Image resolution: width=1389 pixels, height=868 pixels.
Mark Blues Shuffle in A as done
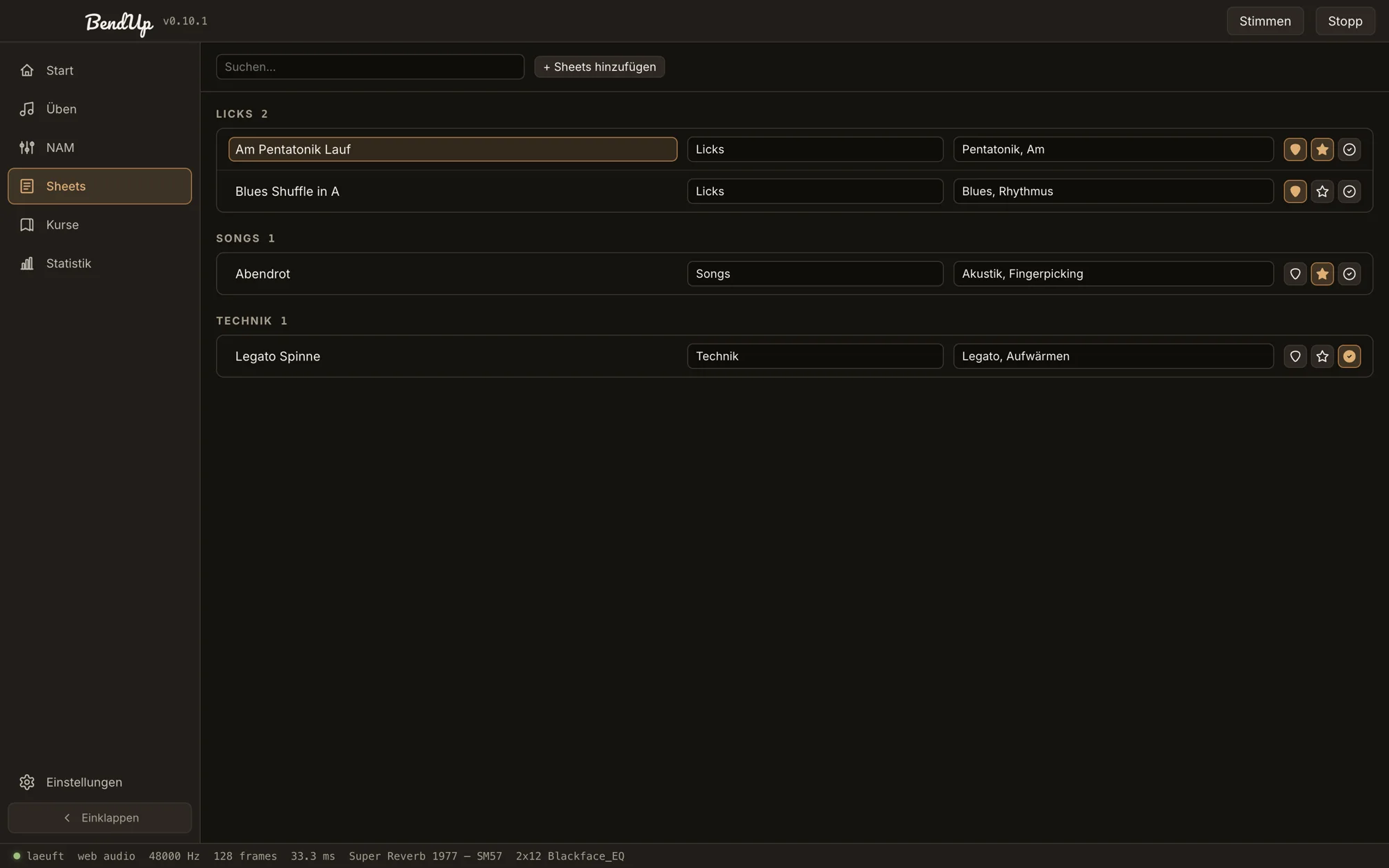pos(1349,191)
